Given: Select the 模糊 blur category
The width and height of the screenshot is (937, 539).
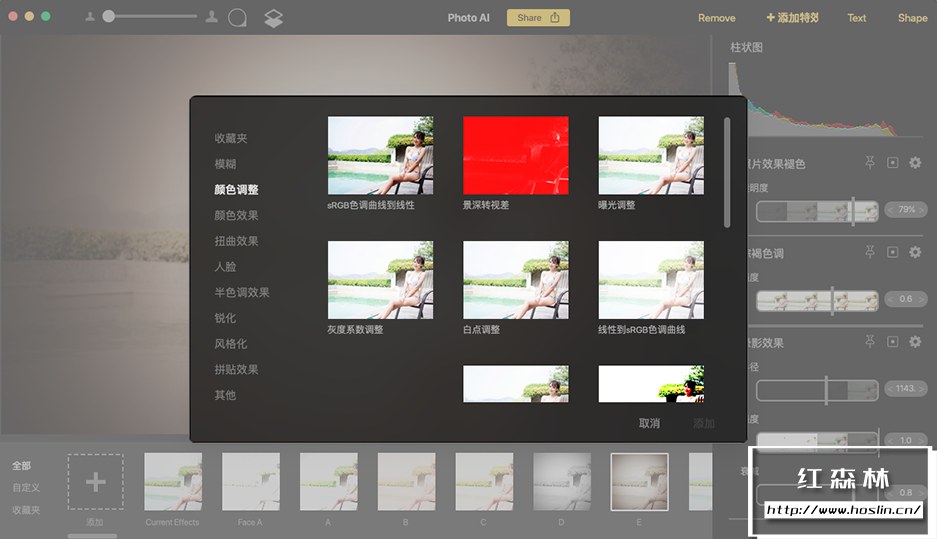Looking at the screenshot, I should tap(225, 164).
